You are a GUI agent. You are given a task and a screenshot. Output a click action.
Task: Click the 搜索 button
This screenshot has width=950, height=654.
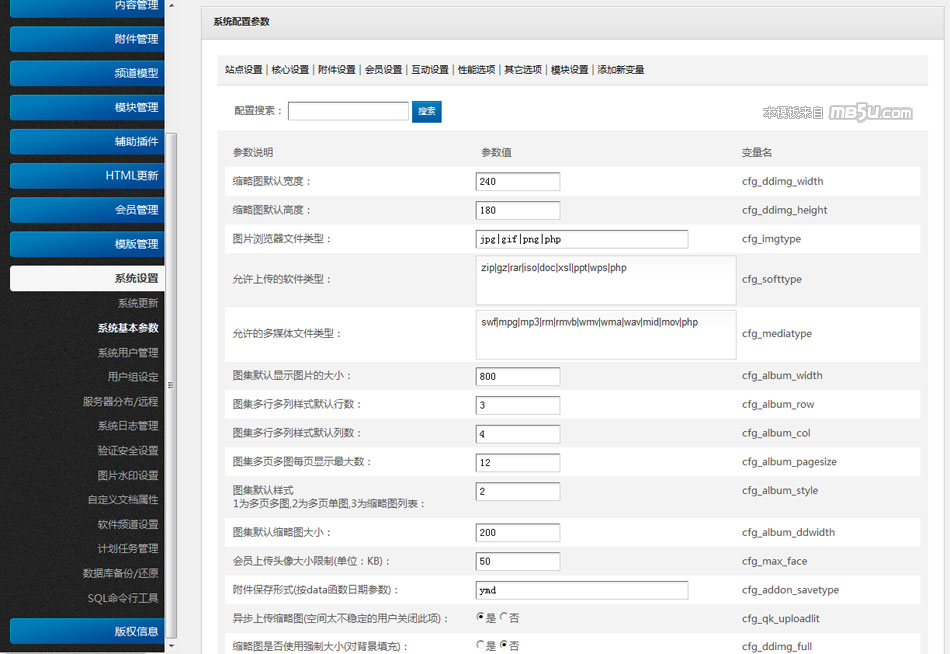(x=427, y=111)
